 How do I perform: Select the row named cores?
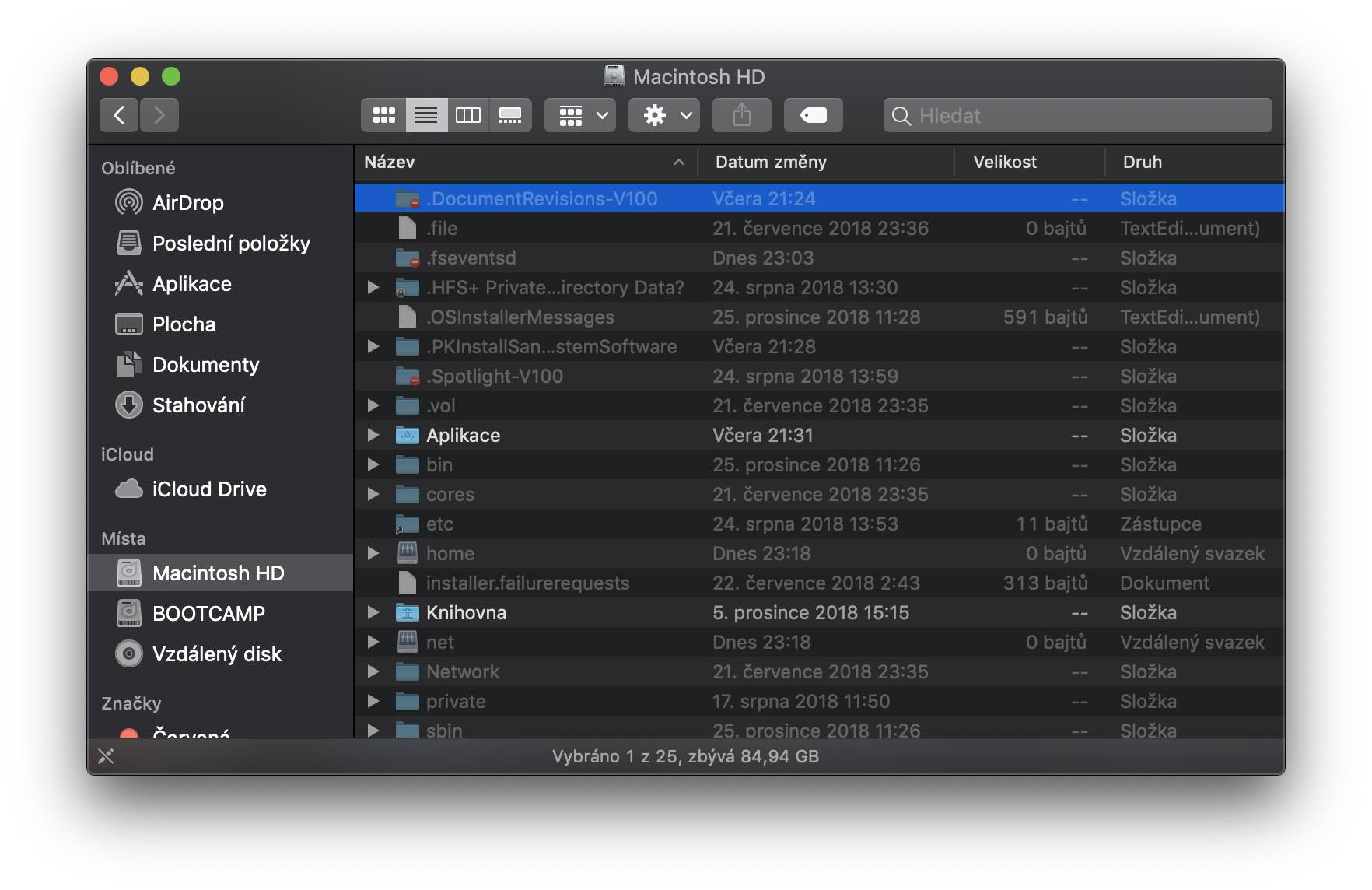819,495
